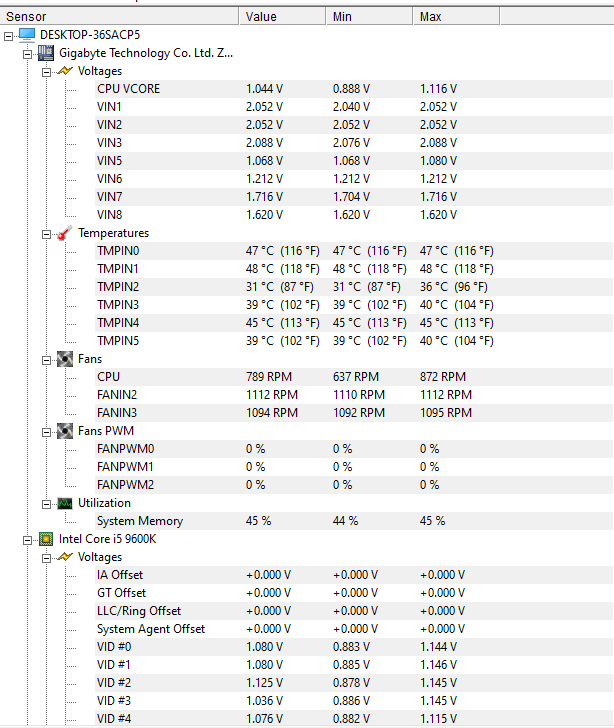Click the Min column header
Image resolution: width=614 pixels, height=728 pixels.
coord(370,16)
